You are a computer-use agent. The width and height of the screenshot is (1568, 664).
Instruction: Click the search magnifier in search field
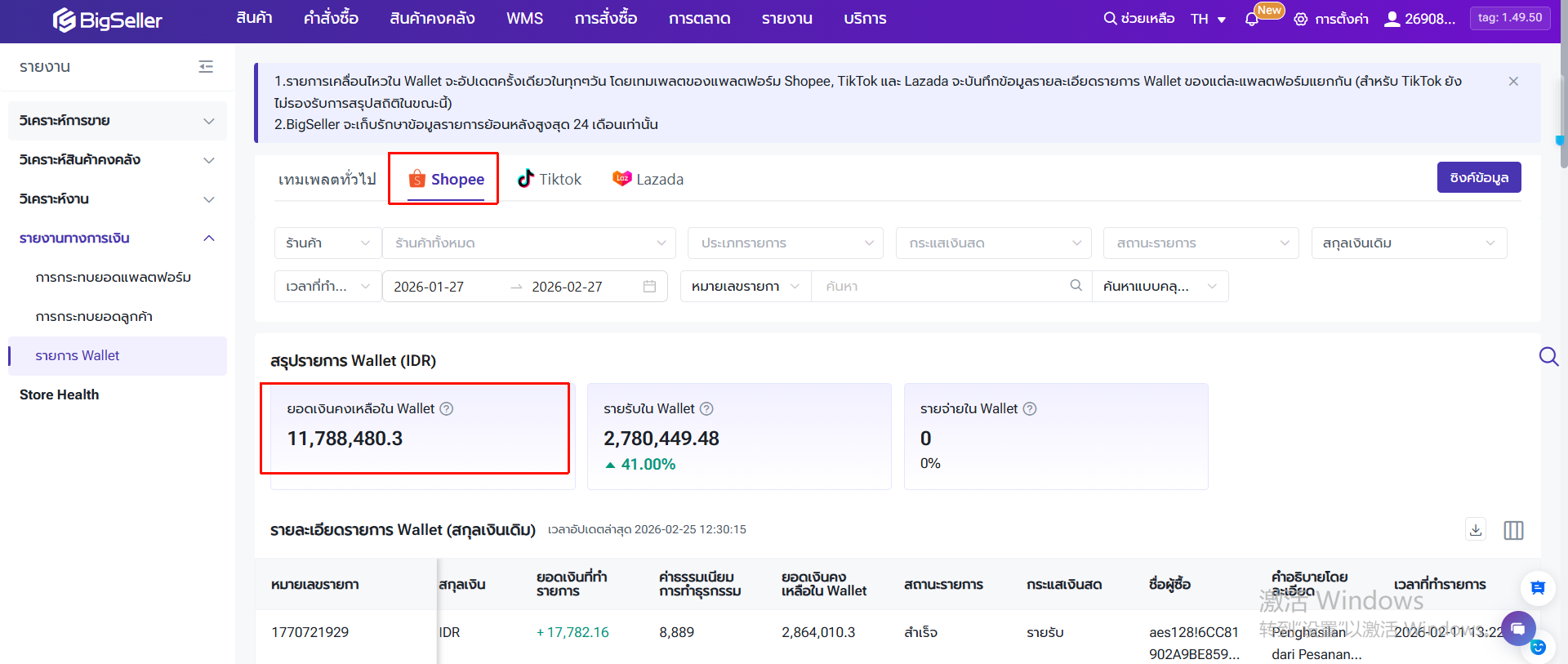click(x=1076, y=286)
